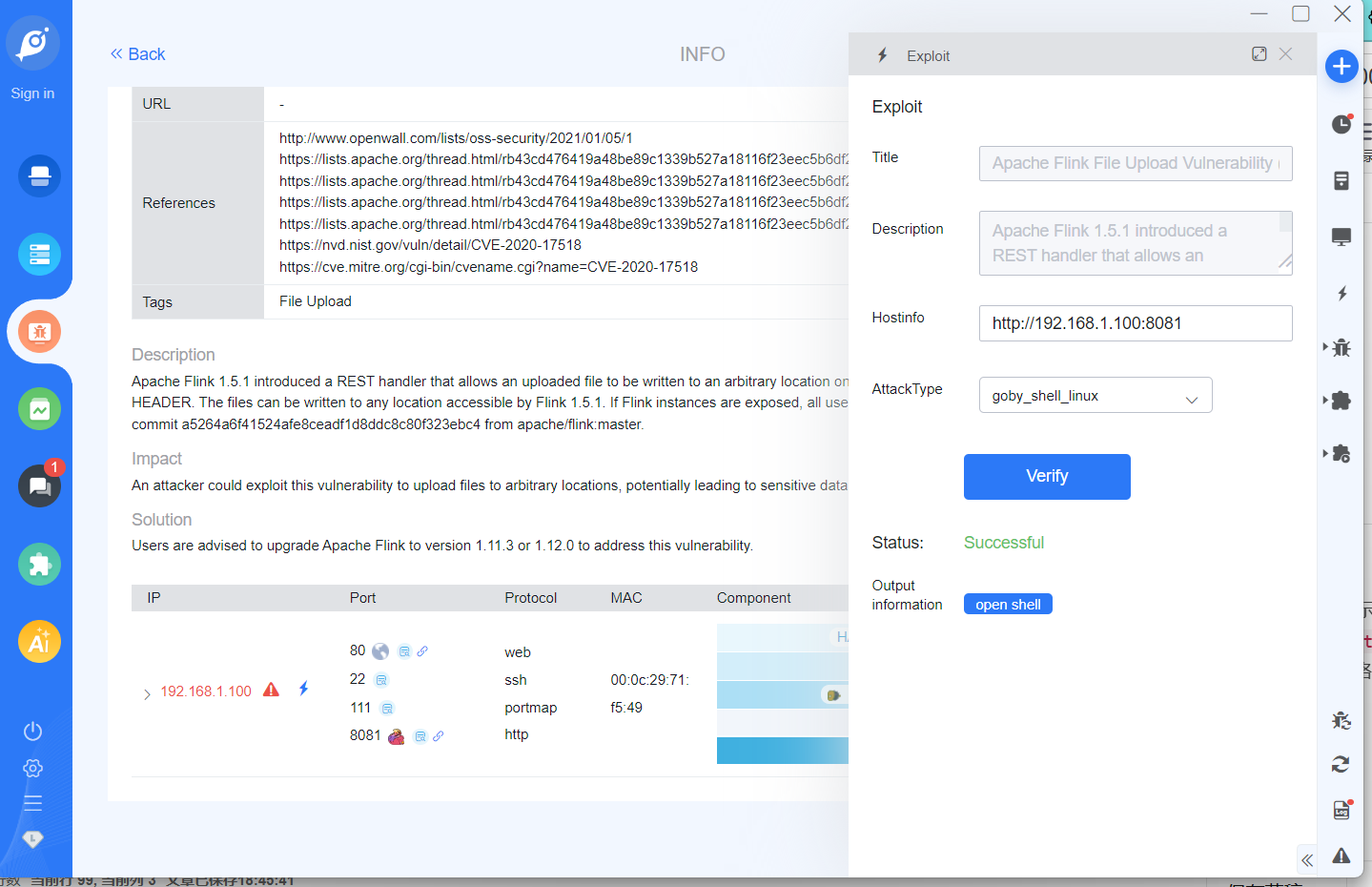Click the refresh arrows icon in right toolbar
Image resolution: width=1372 pixels, height=887 pixels.
click(1341, 764)
